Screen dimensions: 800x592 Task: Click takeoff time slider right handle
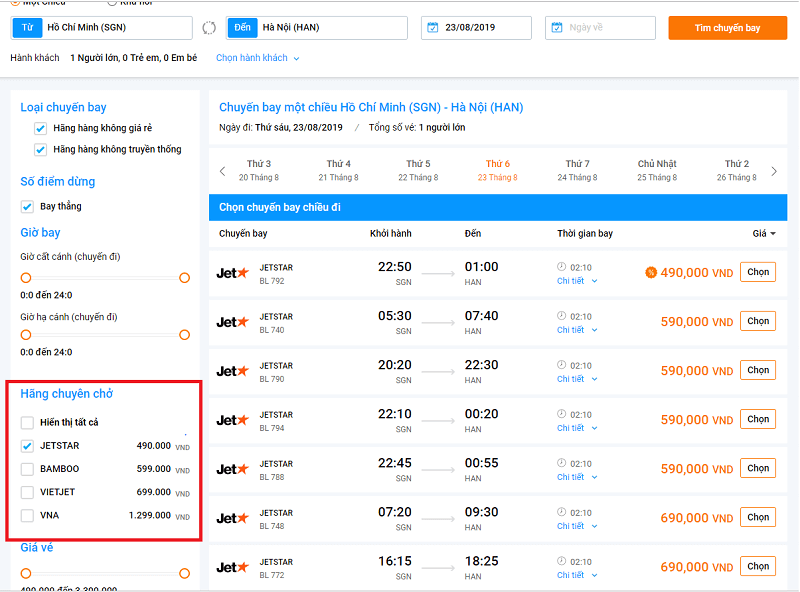185,278
